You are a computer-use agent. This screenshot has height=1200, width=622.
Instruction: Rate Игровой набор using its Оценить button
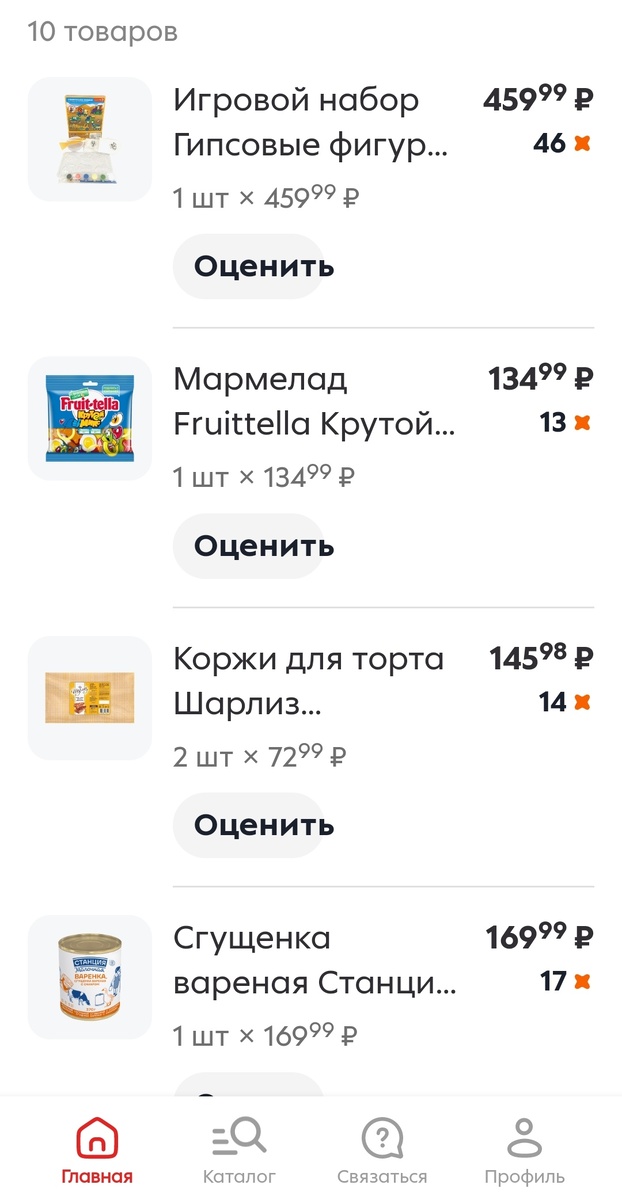251,266
